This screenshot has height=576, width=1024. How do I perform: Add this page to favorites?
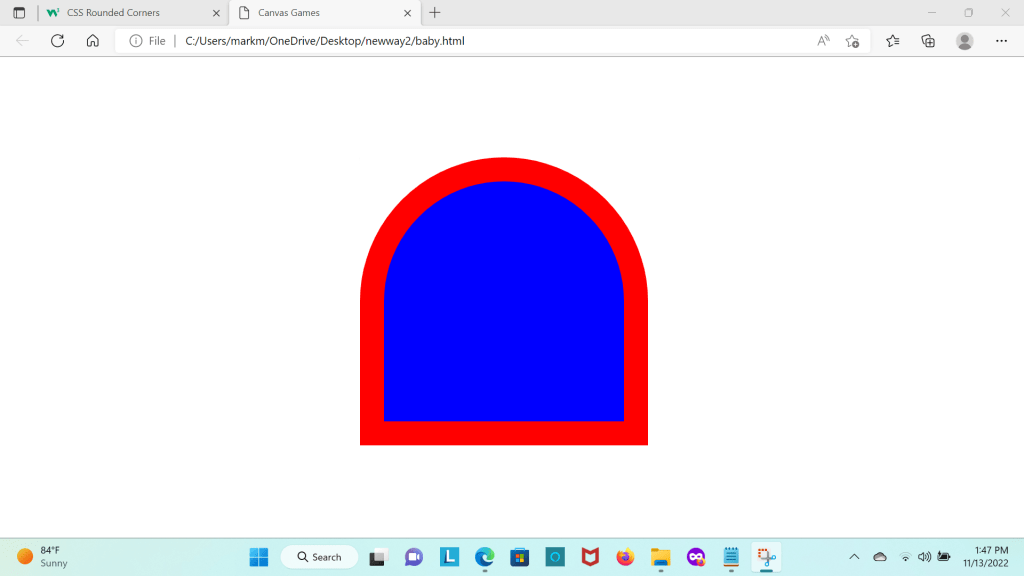click(x=852, y=41)
